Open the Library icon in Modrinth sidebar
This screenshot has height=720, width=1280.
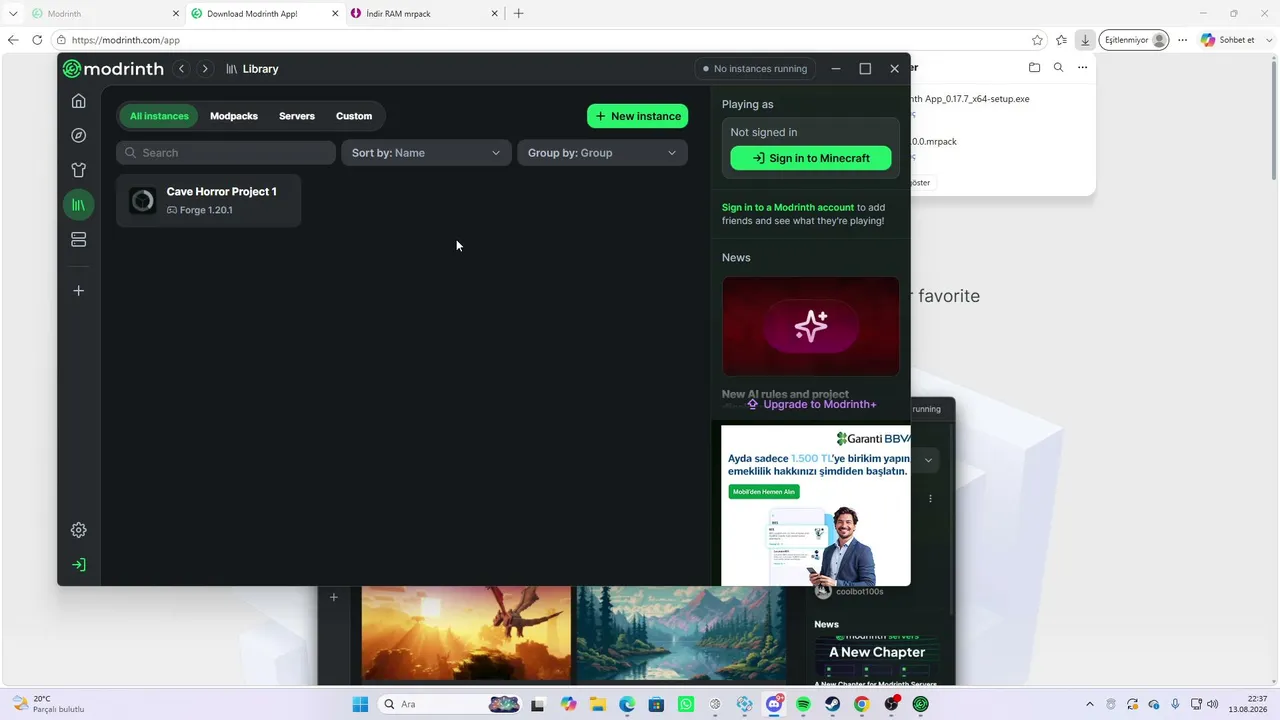79,205
